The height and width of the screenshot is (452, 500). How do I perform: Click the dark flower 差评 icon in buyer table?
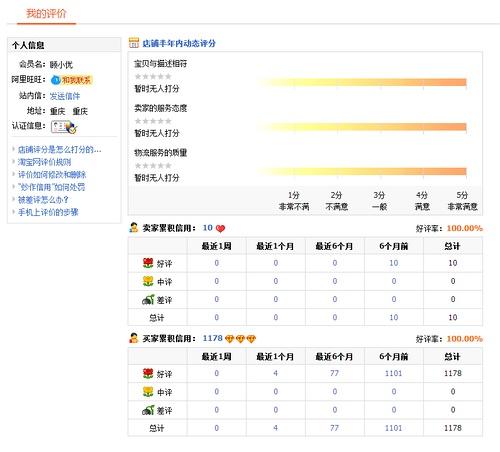[x=148, y=410]
